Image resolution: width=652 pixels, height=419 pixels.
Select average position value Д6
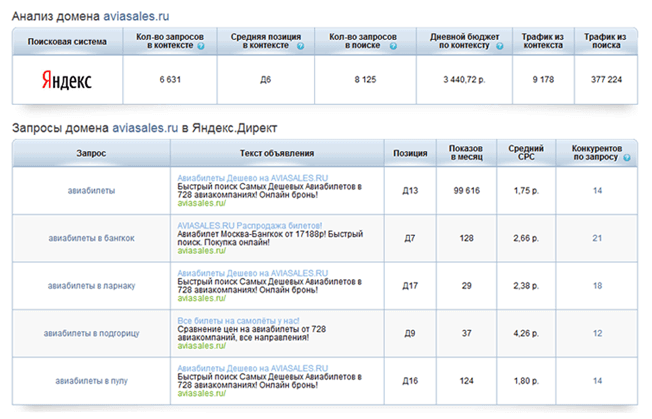(265, 79)
